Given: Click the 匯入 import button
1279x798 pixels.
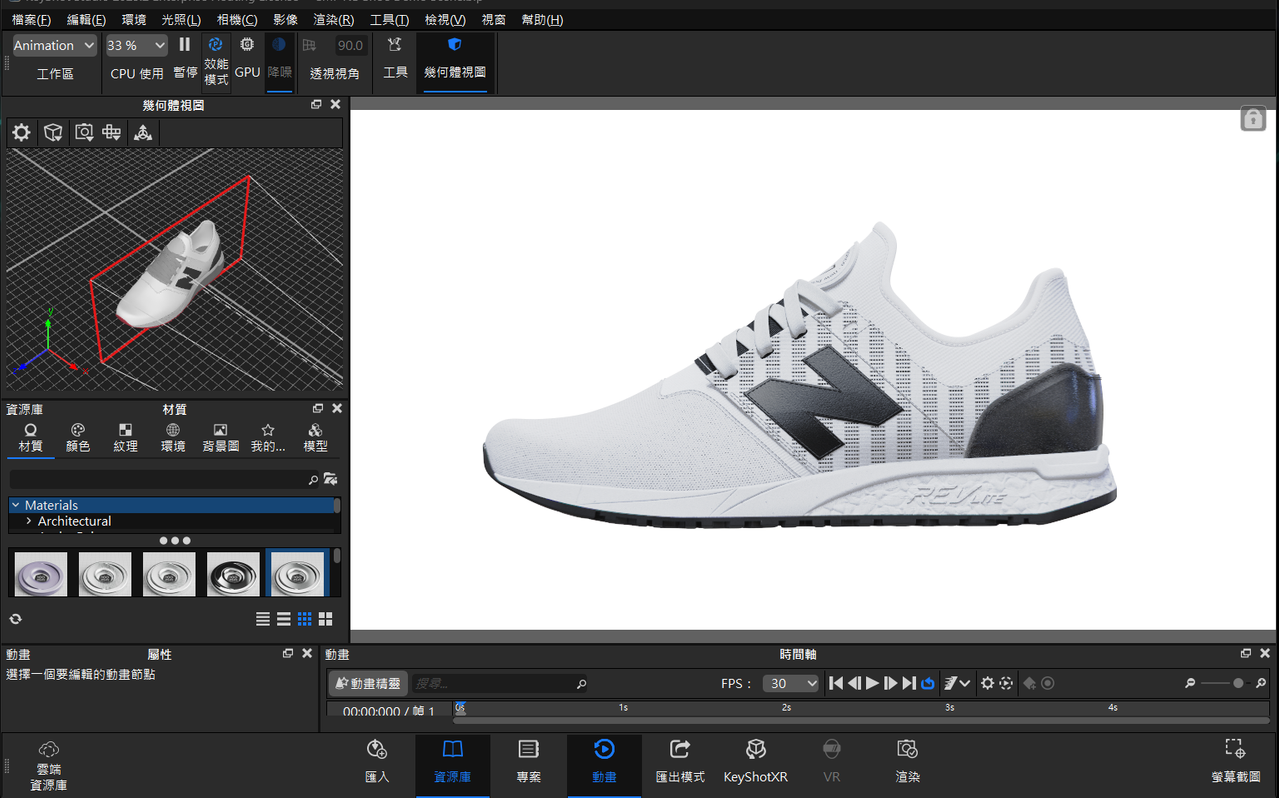Looking at the screenshot, I should pos(377,762).
